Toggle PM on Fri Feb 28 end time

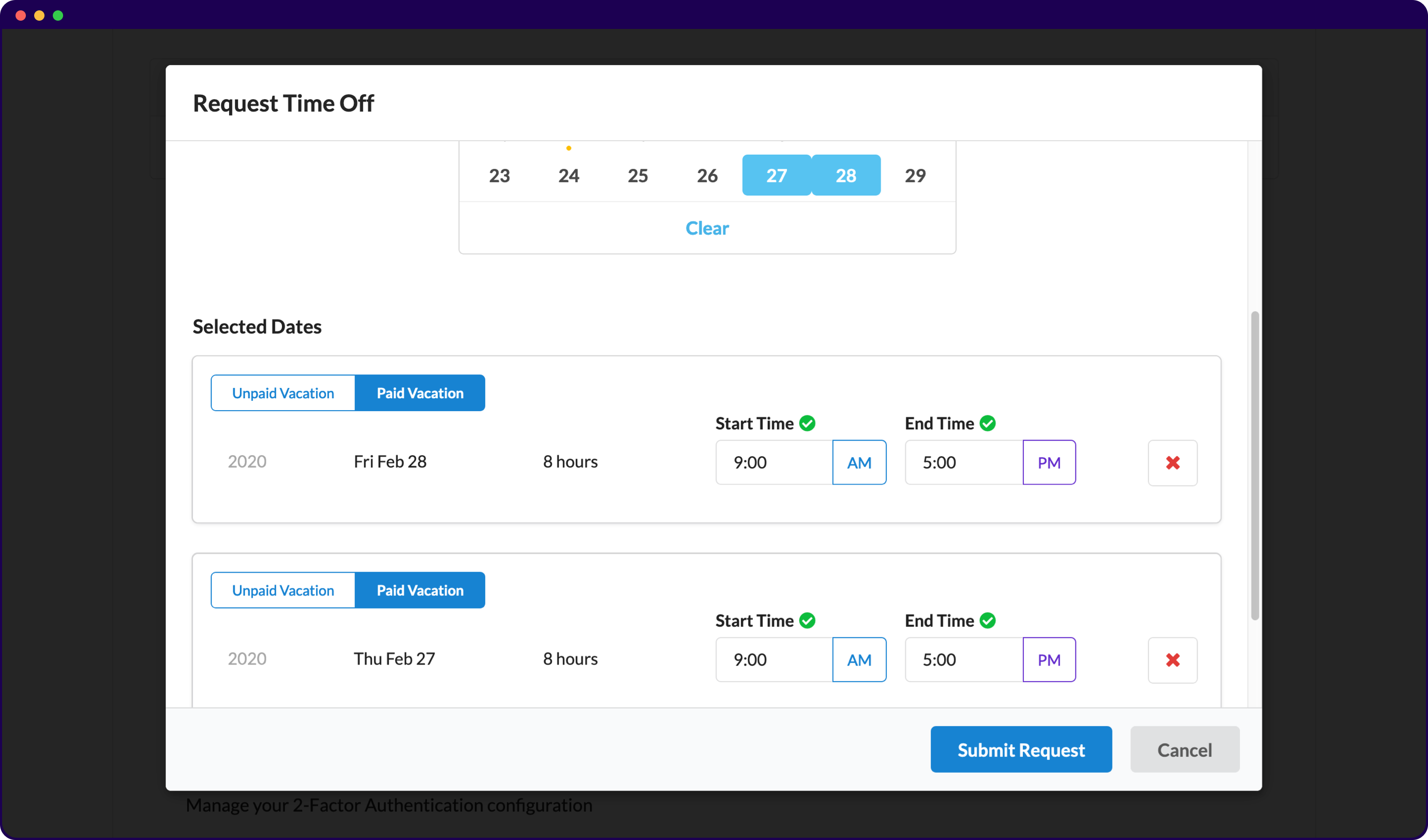(x=1048, y=463)
